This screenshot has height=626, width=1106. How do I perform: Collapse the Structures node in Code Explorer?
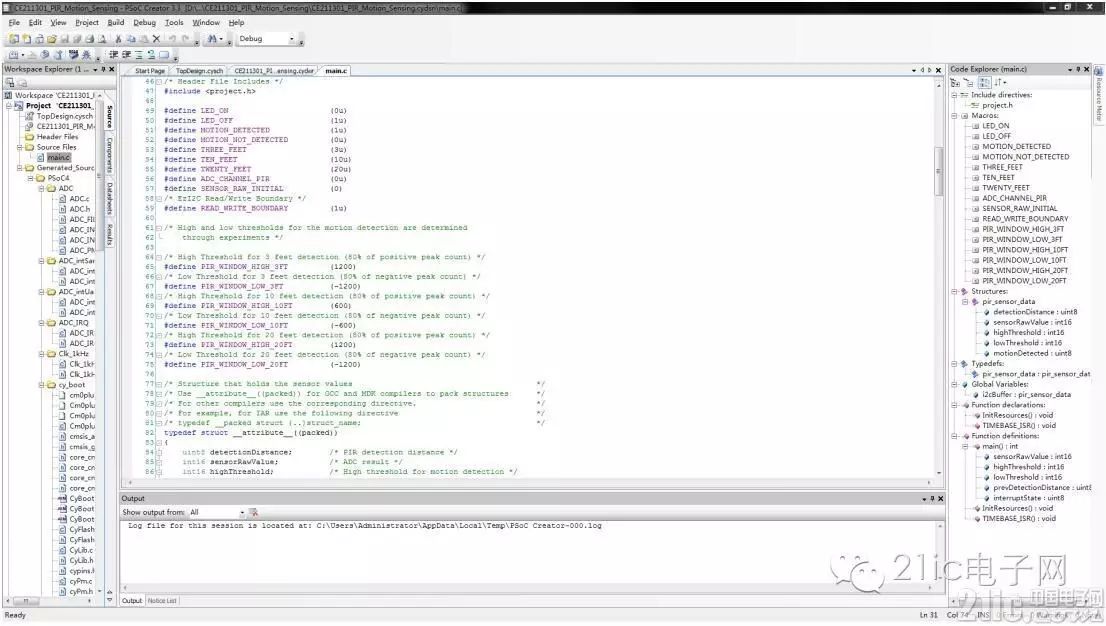click(x=954, y=291)
